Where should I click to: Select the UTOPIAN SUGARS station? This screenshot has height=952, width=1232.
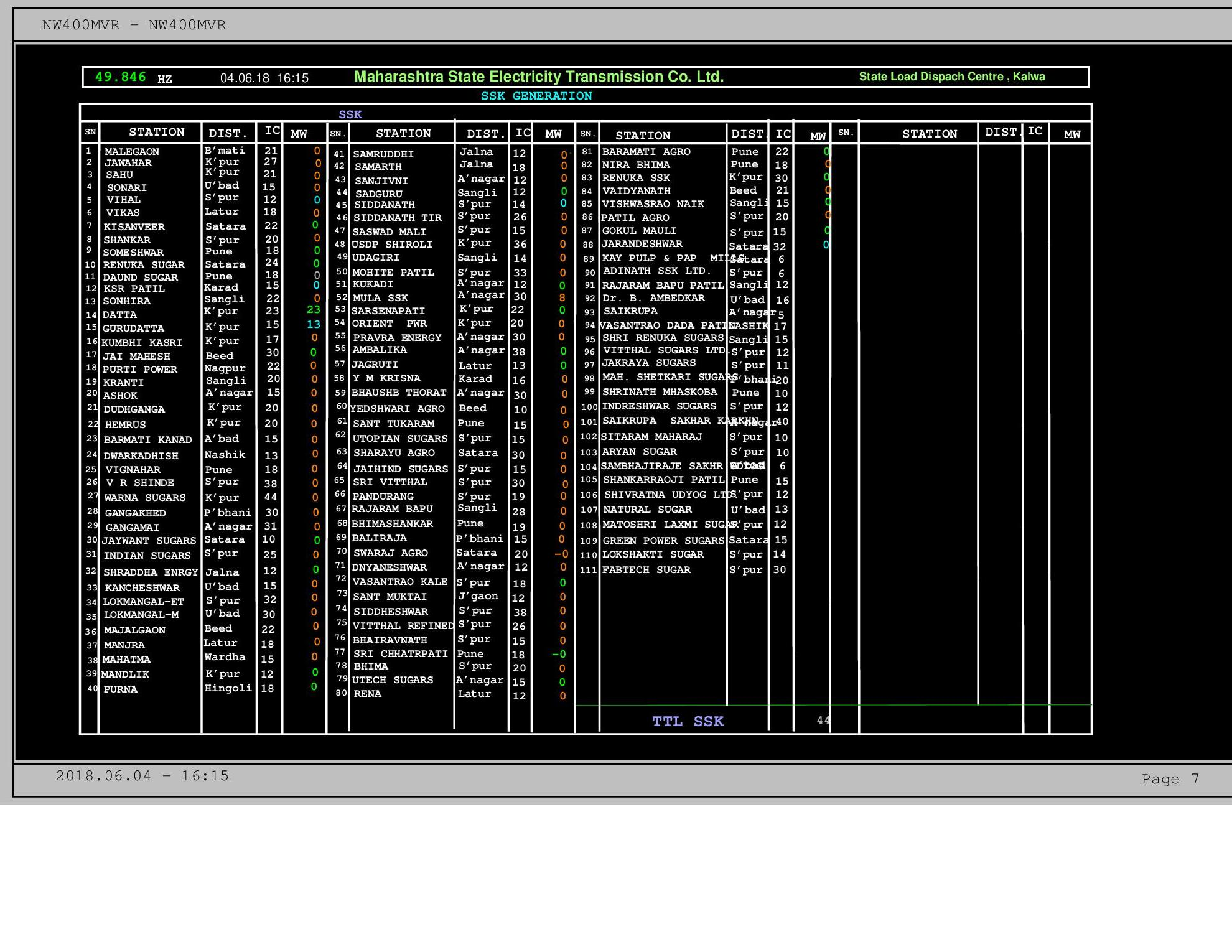point(400,439)
